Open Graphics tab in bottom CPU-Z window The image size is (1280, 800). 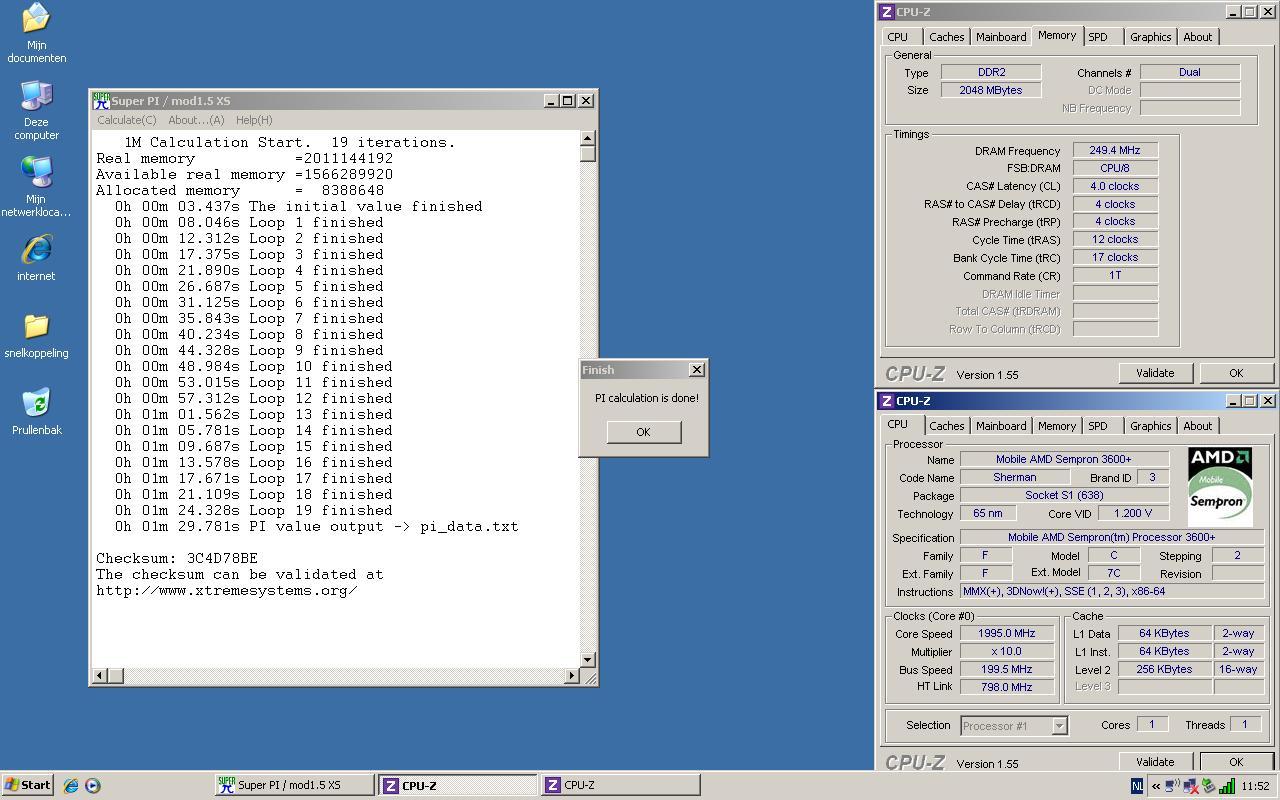[x=1150, y=426]
